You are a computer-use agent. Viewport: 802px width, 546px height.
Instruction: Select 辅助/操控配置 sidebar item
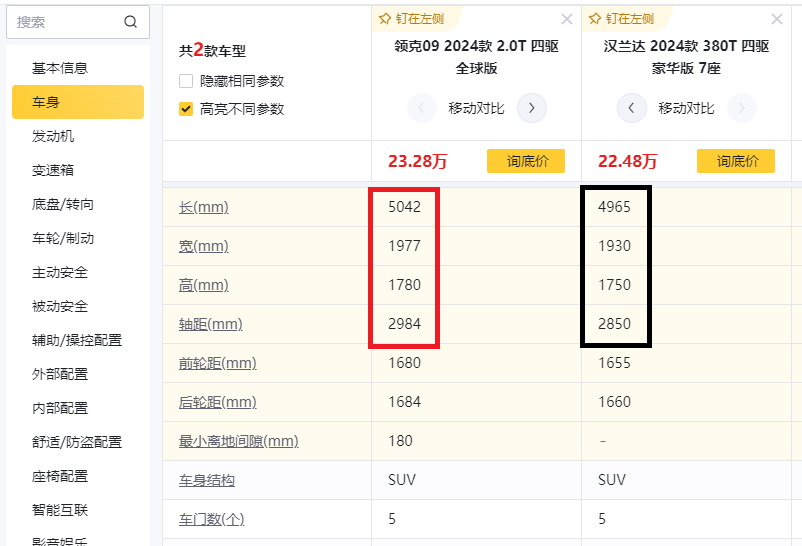coord(77,340)
